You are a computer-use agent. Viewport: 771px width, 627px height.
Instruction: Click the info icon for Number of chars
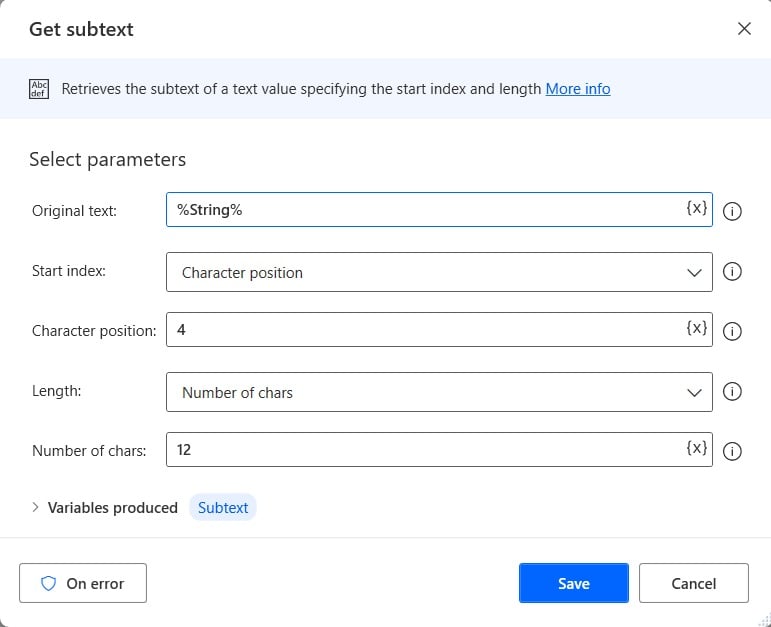[732, 451]
